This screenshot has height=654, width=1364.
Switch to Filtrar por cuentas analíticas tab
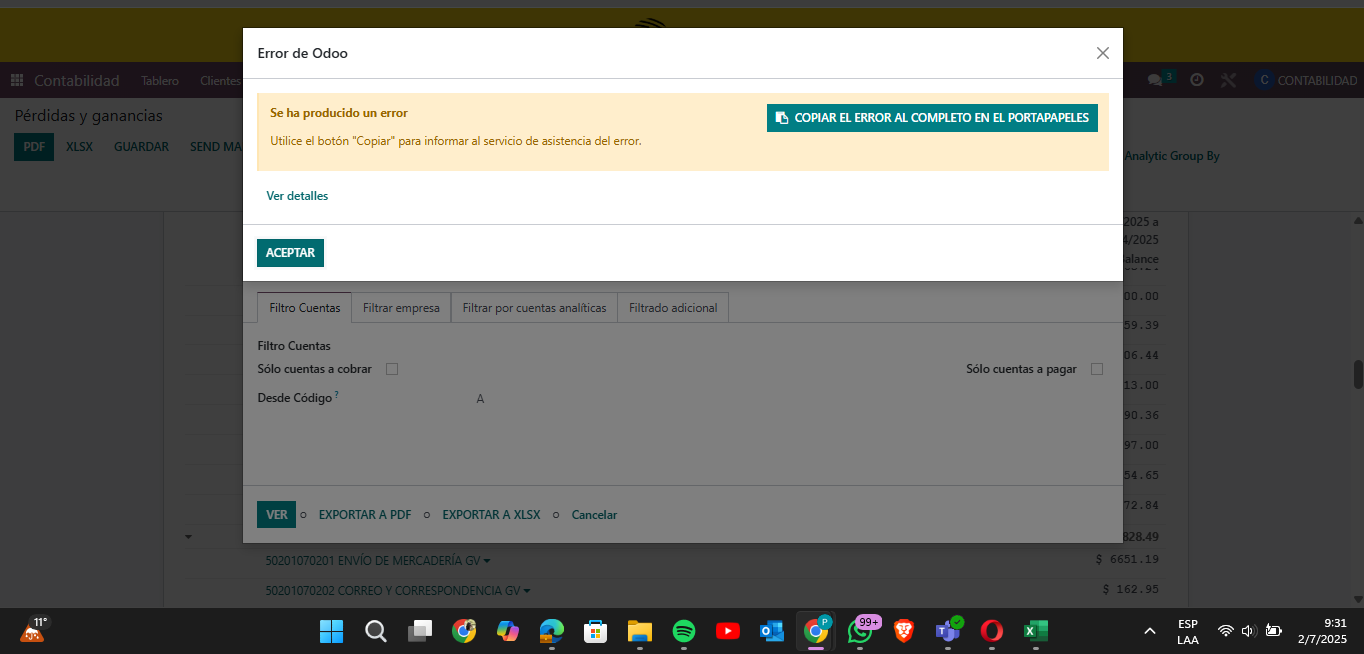[x=534, y=308]
